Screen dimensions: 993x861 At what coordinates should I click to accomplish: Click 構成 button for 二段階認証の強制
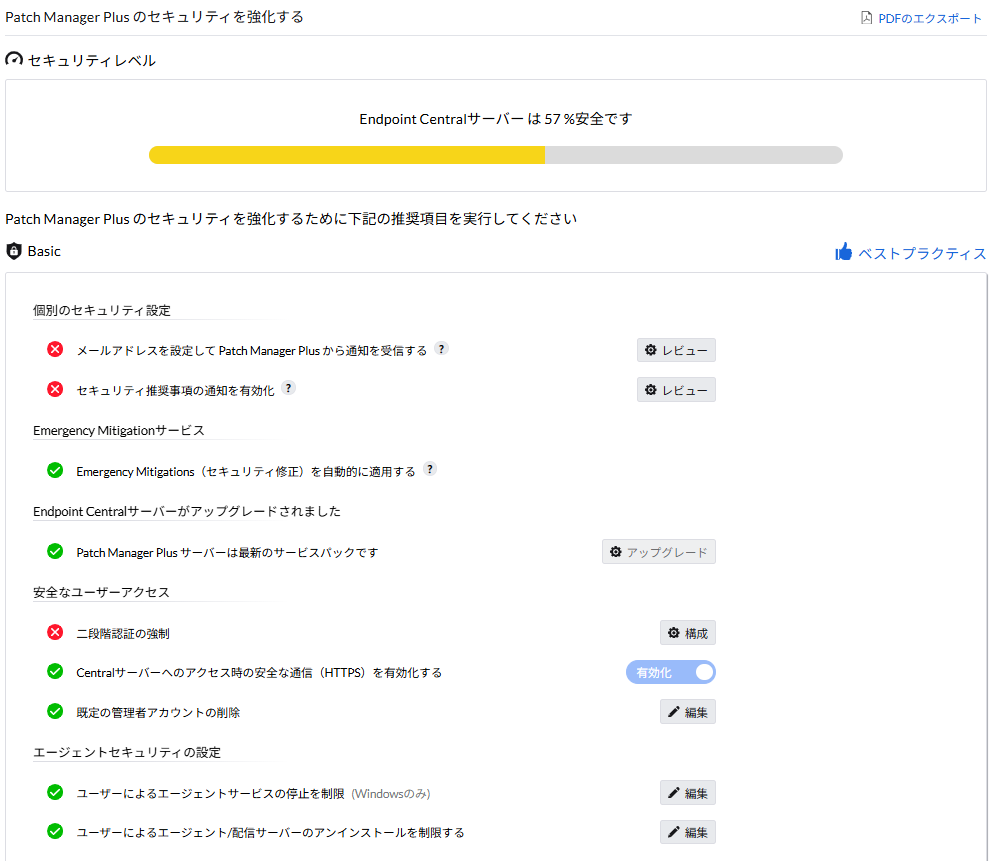(688, 633)
